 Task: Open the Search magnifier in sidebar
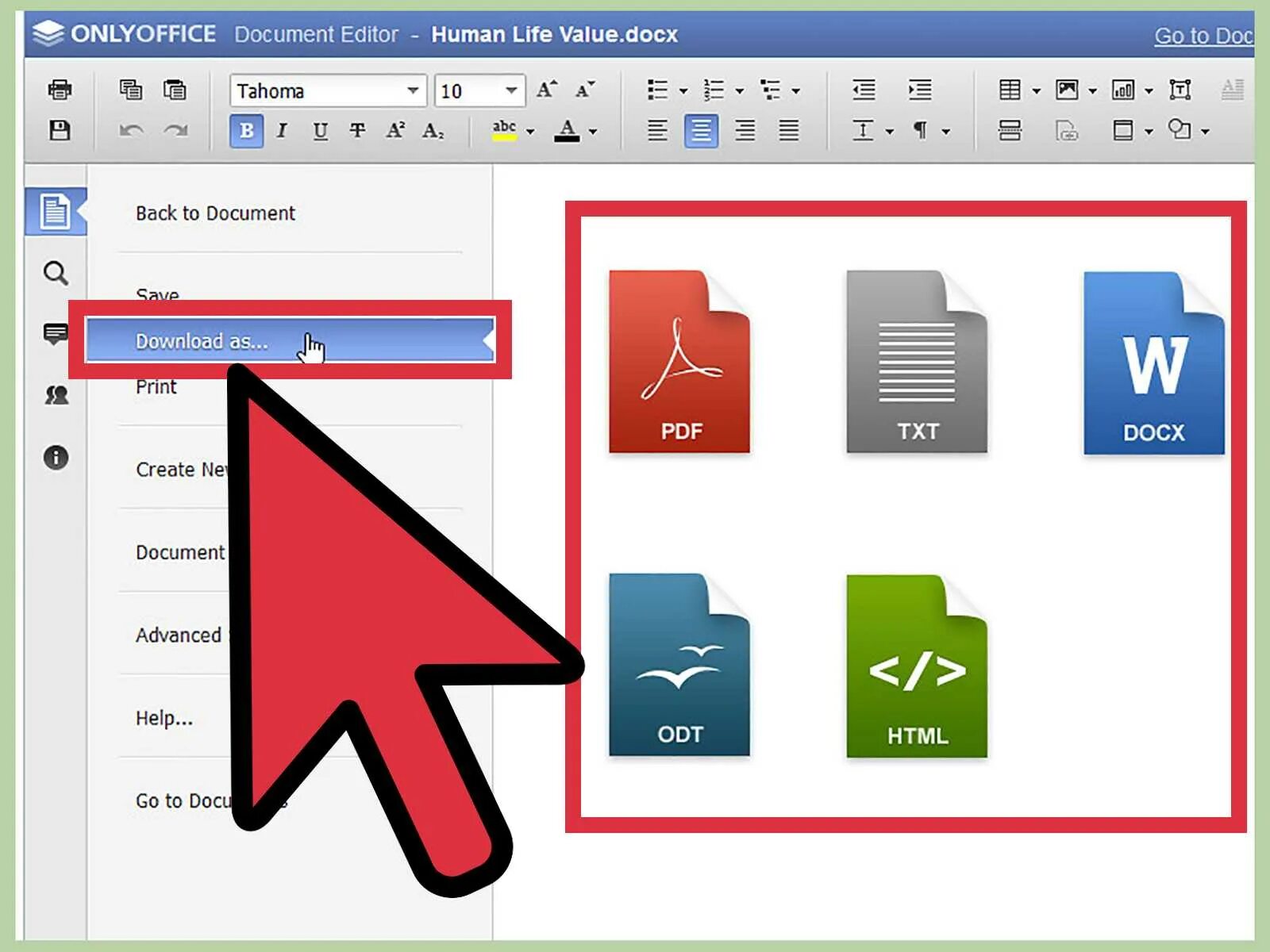[x=56, y=274]
